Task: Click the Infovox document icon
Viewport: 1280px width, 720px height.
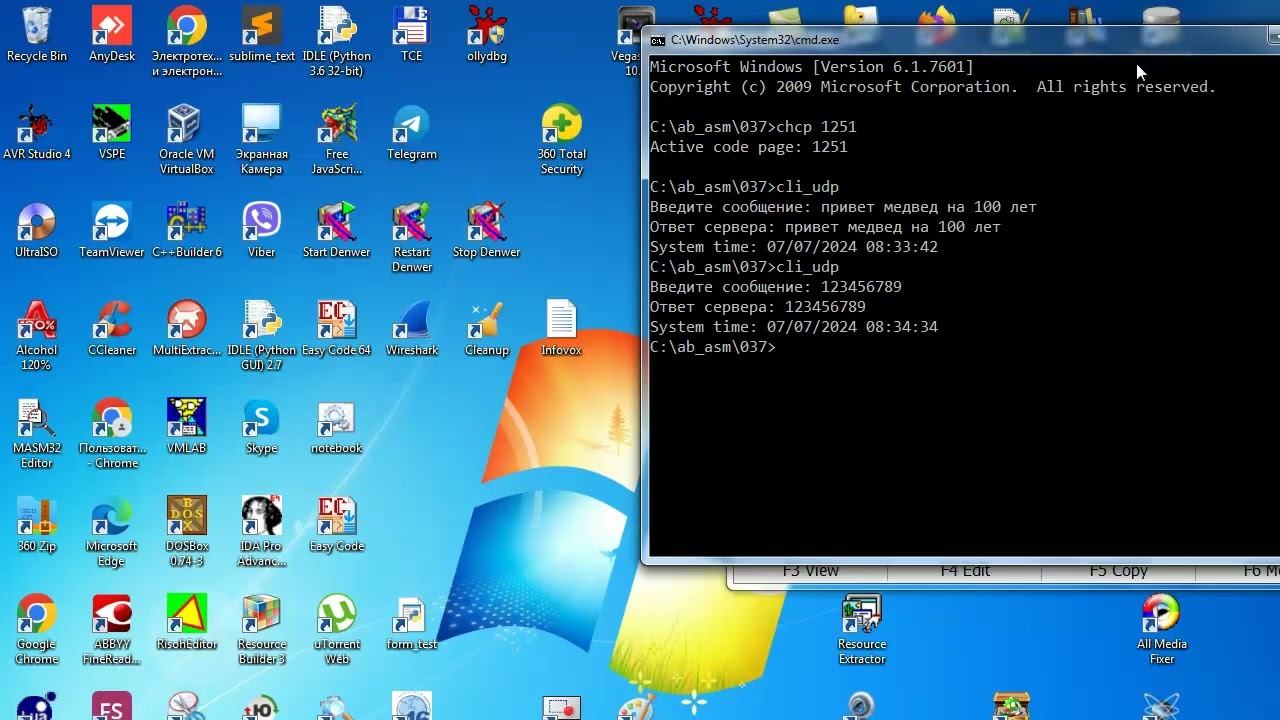Action: tap(562, 329)
